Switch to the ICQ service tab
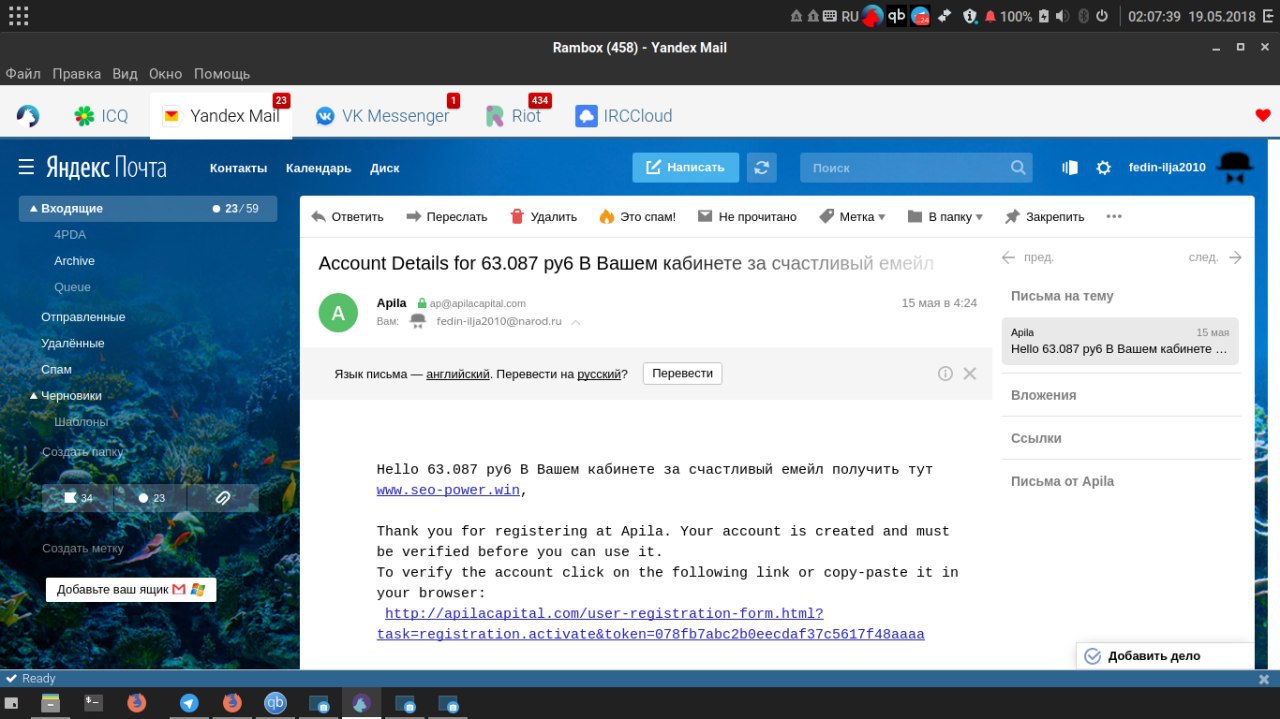 (101, 116)
